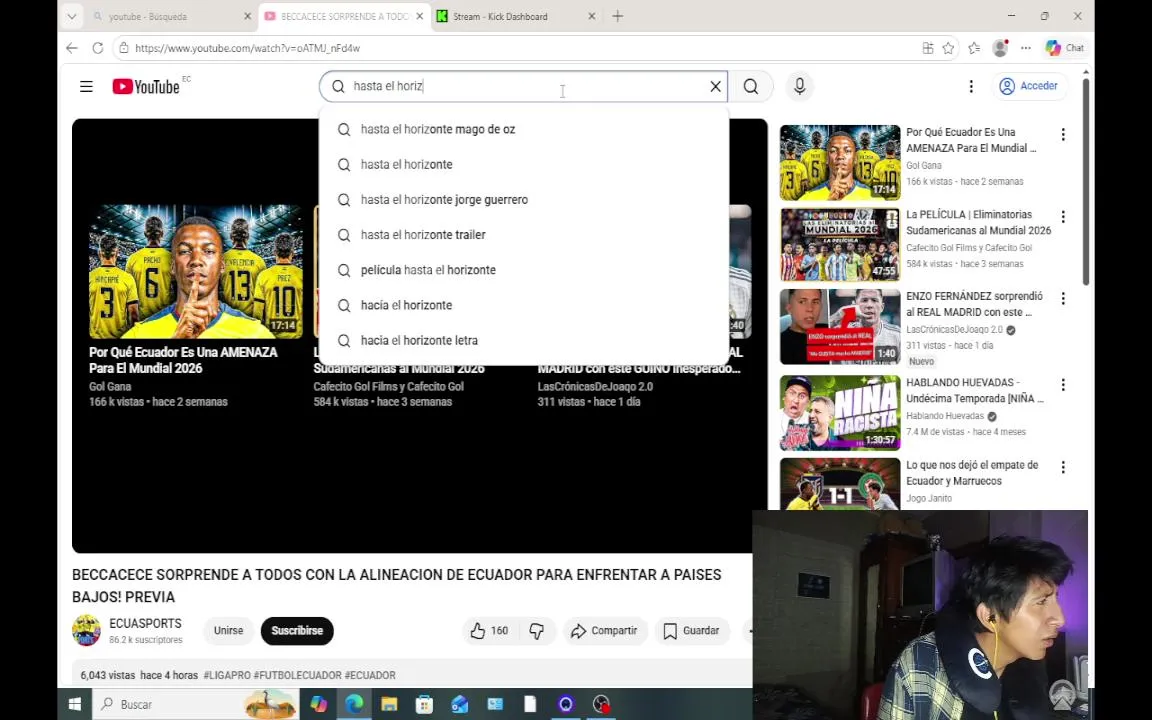
Task: Click the Unirse membership button
Action: click(x=228, y=630)
